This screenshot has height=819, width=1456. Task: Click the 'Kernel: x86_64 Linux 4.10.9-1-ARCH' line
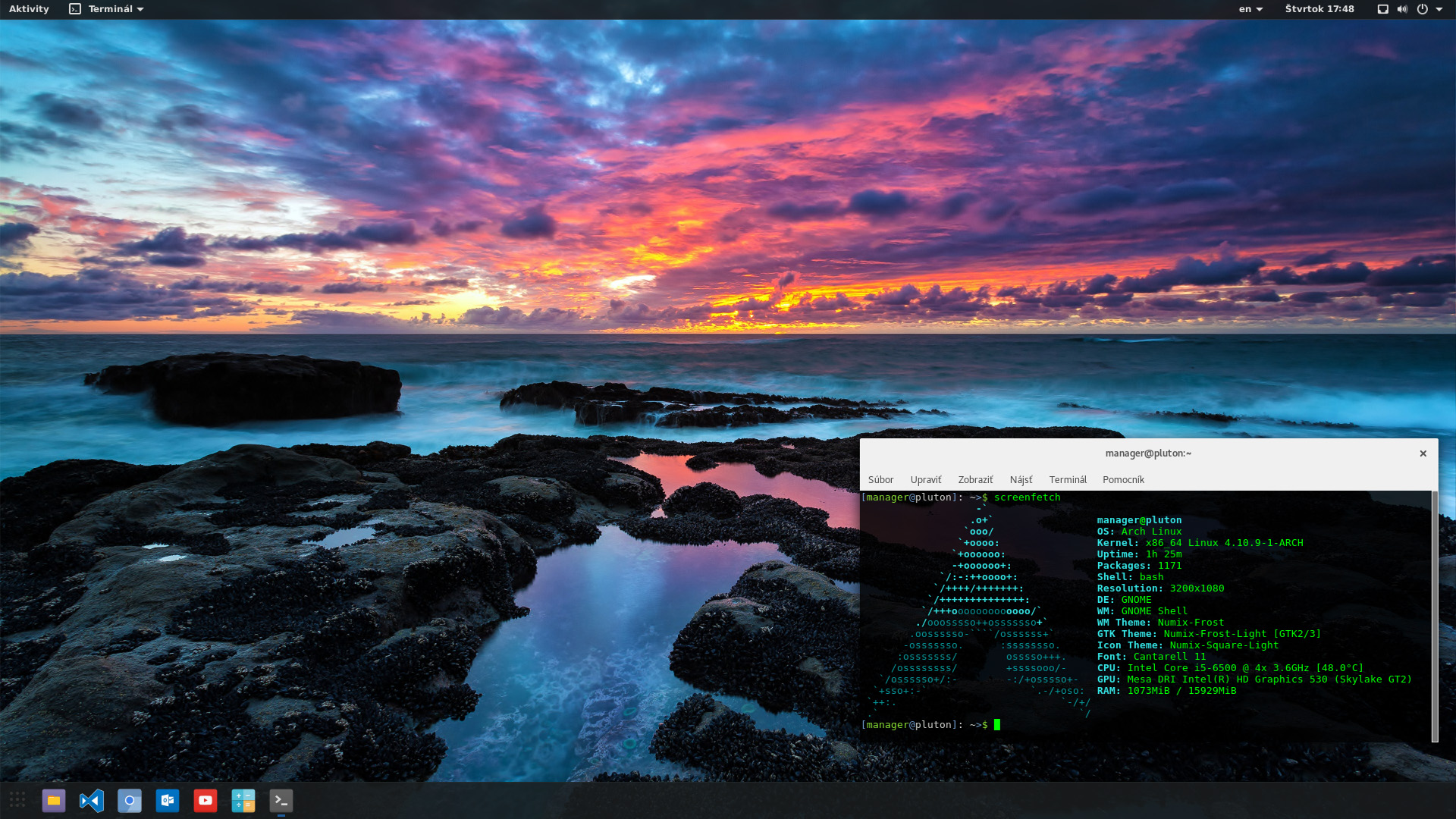click(1200, 543)
